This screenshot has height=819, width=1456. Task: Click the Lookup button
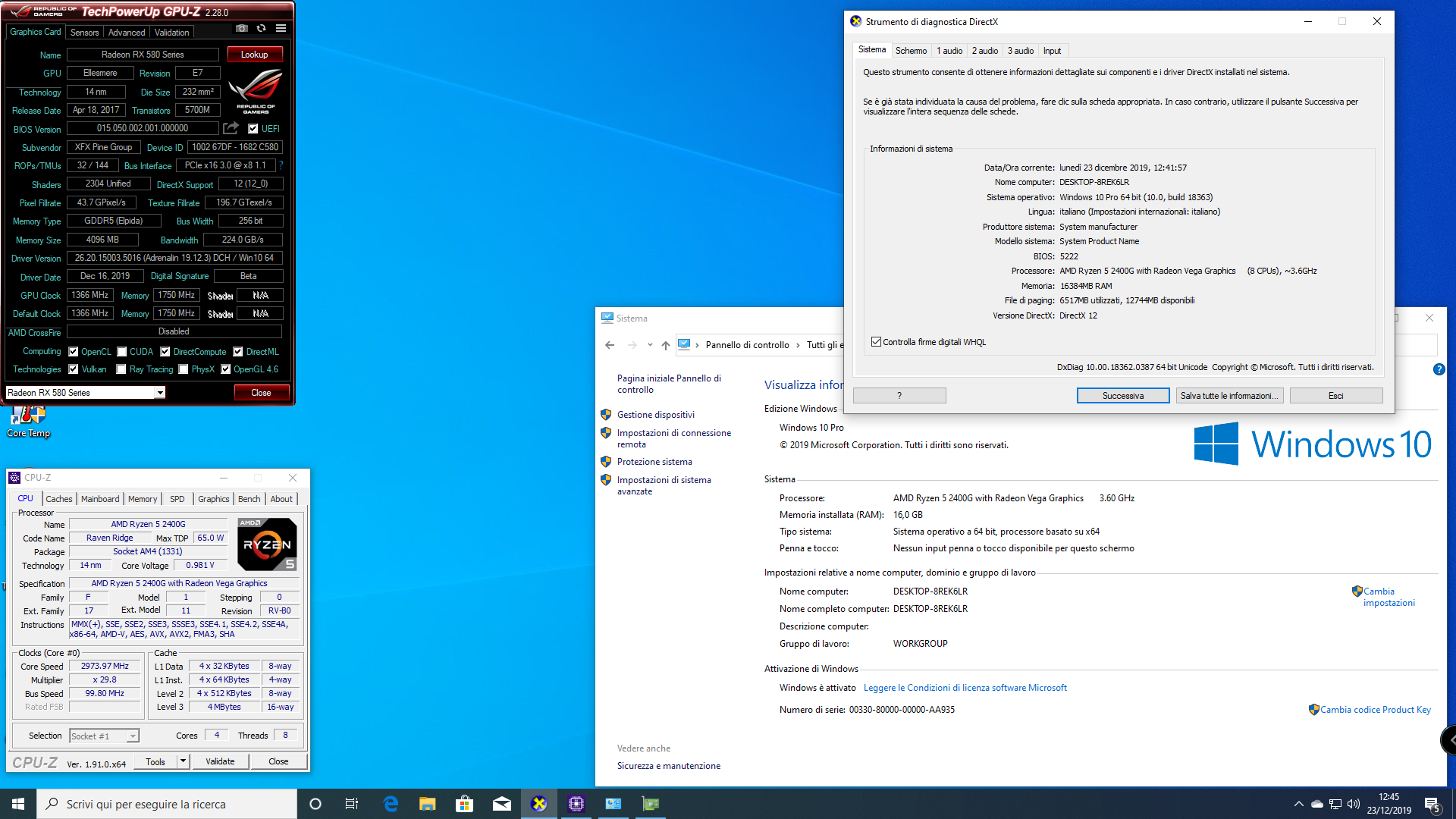(254, 55)
